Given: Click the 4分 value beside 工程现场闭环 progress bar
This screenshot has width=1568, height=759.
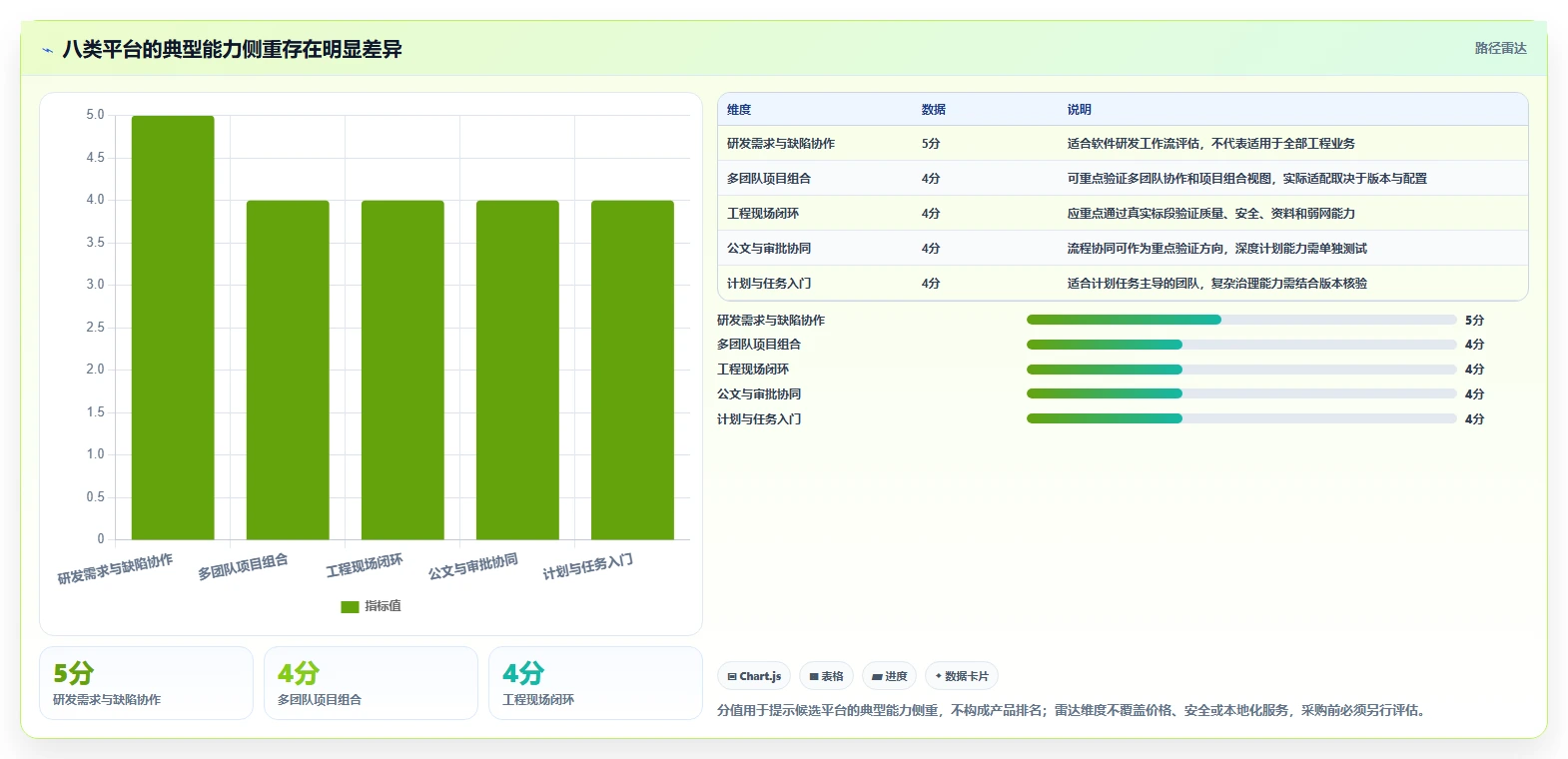Looking at the screenshot, I should pos(1474,370).
